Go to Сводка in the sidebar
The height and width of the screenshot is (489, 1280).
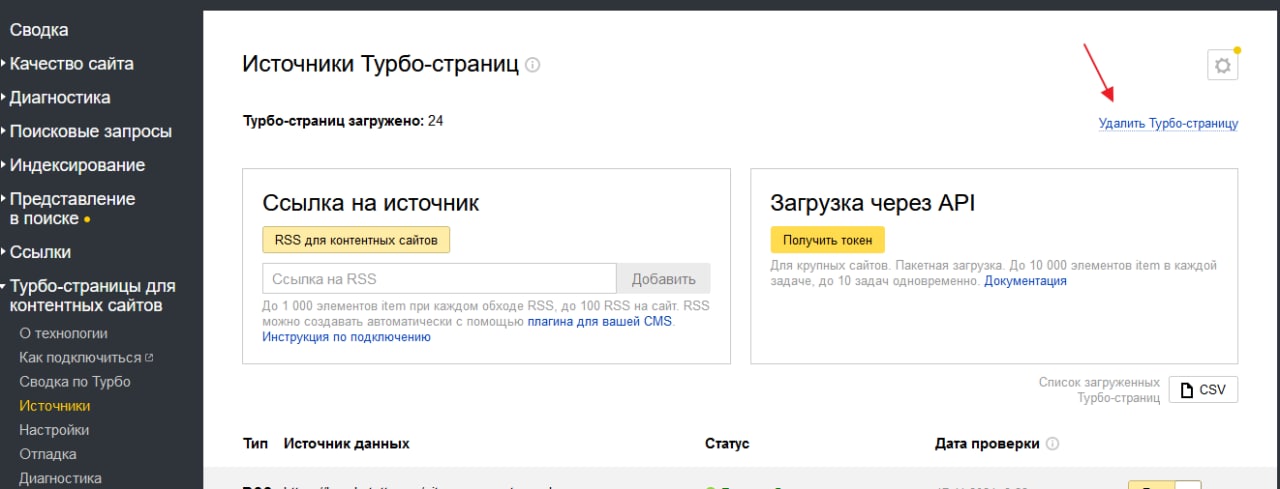[x=39, y=30]
